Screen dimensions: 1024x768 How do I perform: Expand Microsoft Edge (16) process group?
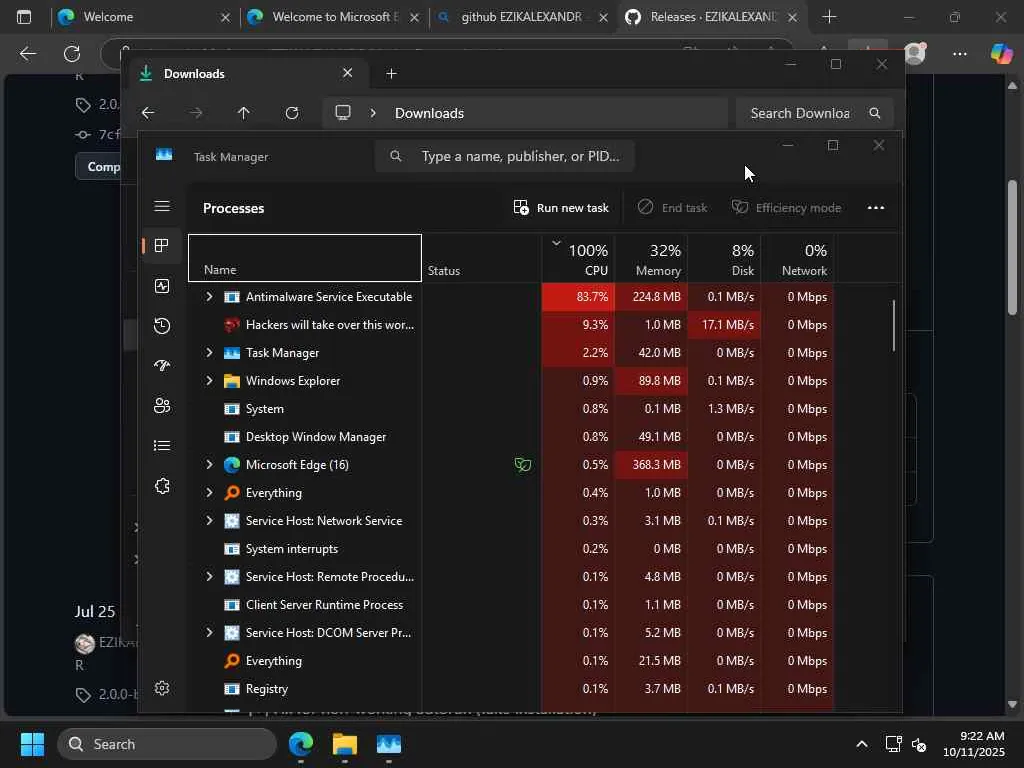pos(209,464)
